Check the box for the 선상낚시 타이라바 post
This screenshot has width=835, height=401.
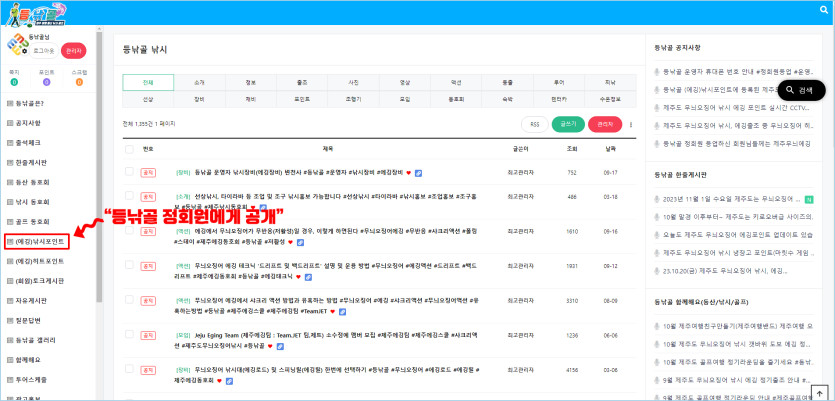129,195
